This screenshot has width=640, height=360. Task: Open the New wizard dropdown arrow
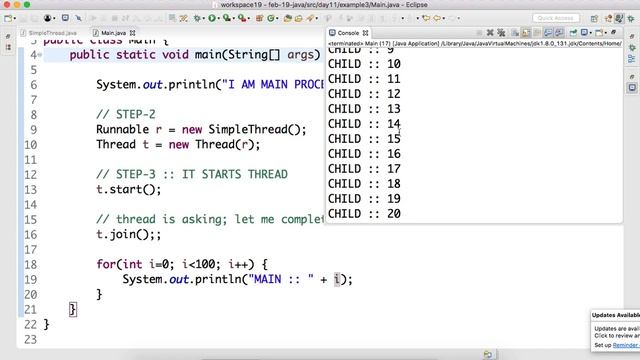click(x=15, y=18)
